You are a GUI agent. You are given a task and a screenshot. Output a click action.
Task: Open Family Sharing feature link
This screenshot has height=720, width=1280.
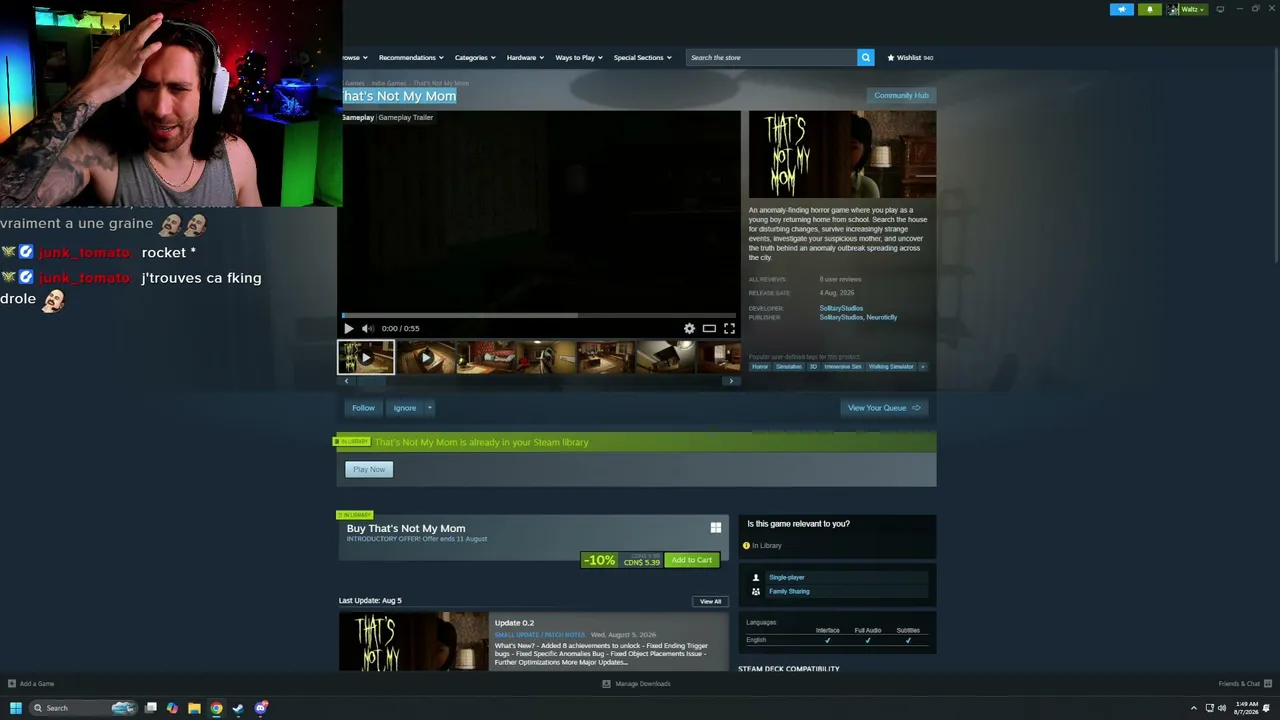[x=789, y=591]
